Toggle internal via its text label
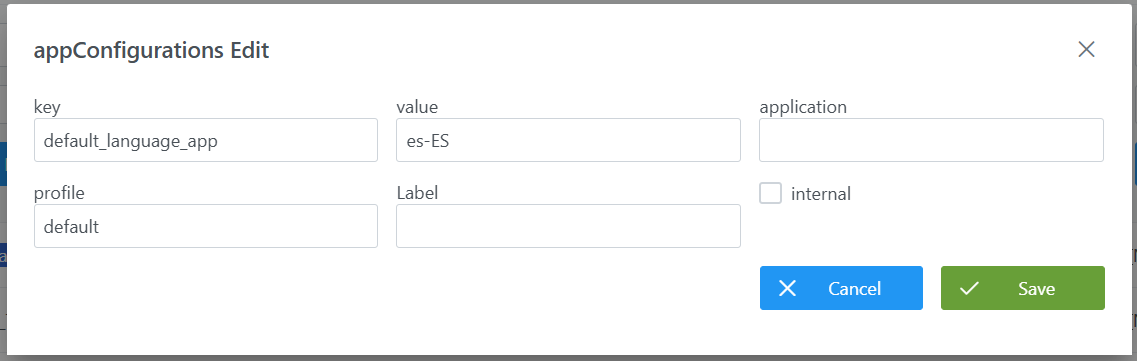1137x361 pixels. click(821, 194)
